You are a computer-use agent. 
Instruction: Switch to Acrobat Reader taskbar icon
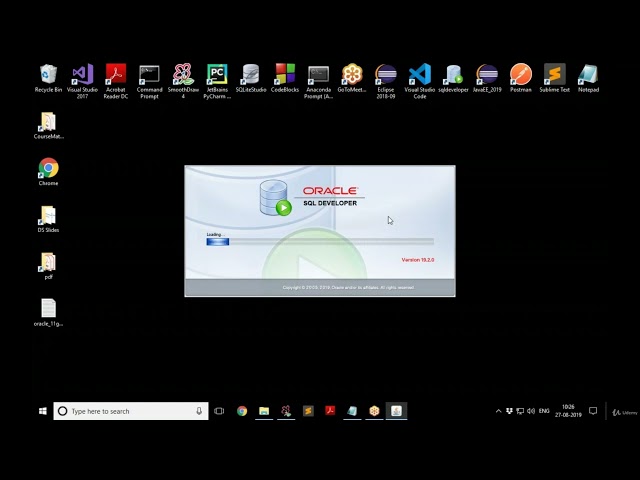pos(330,411)
